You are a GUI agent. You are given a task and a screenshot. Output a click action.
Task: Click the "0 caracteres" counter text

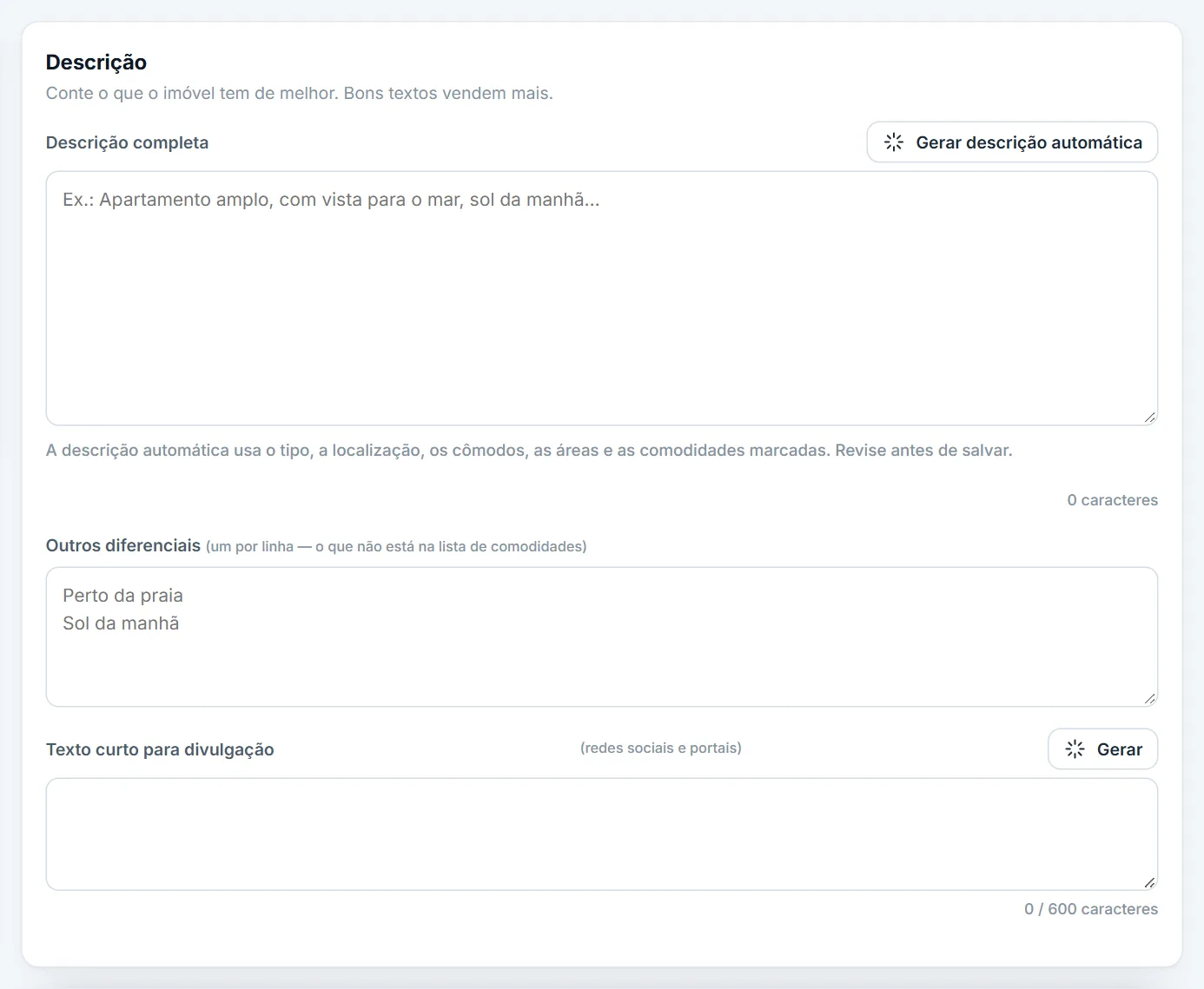[x=1112, y=500]
